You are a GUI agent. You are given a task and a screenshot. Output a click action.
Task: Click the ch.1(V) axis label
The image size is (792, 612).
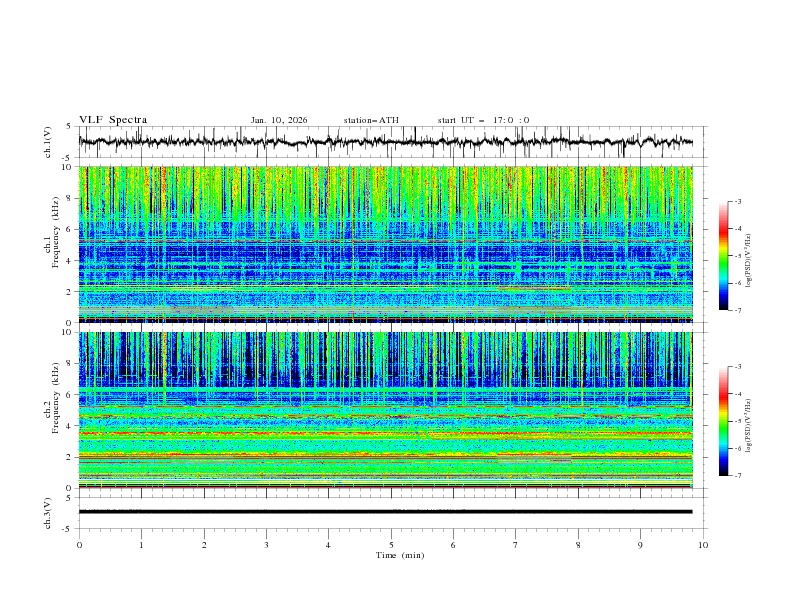pos(48,142)
